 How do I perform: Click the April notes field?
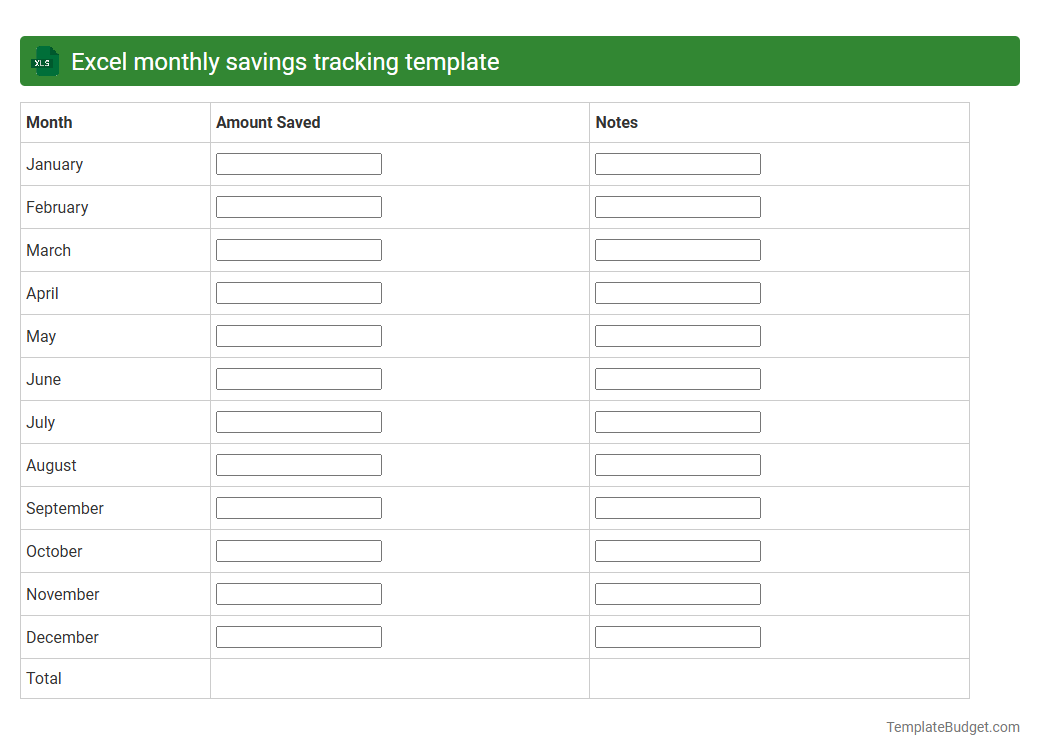pyautogui.click(x=677, y=292)
